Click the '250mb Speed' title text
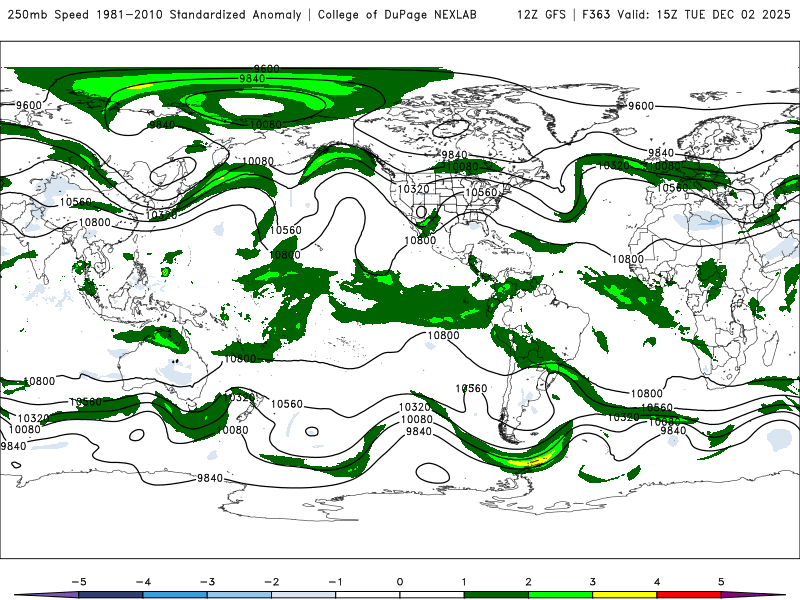The image size is (800, 600). (50, 15)
